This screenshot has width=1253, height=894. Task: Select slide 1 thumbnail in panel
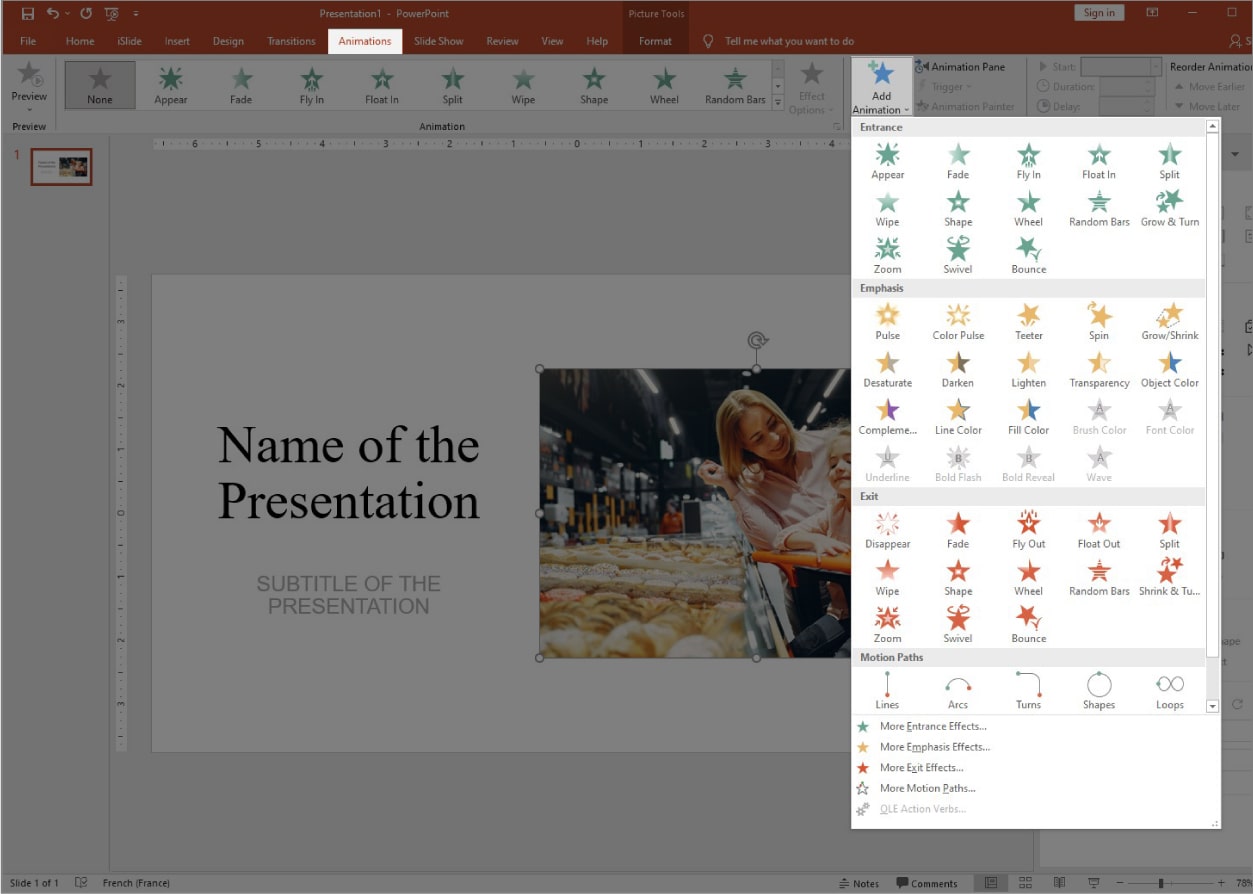(x=61, y=167)
